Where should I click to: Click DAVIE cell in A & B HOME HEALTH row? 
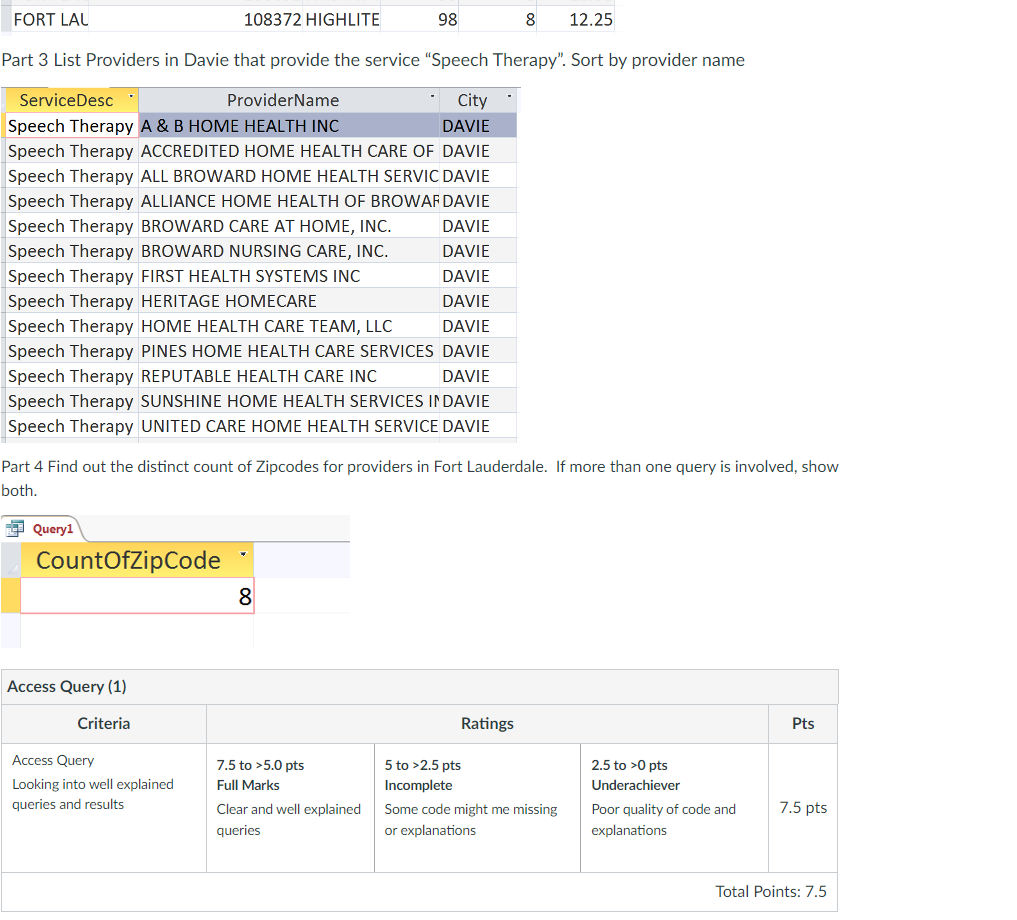[x=478, y=126]
